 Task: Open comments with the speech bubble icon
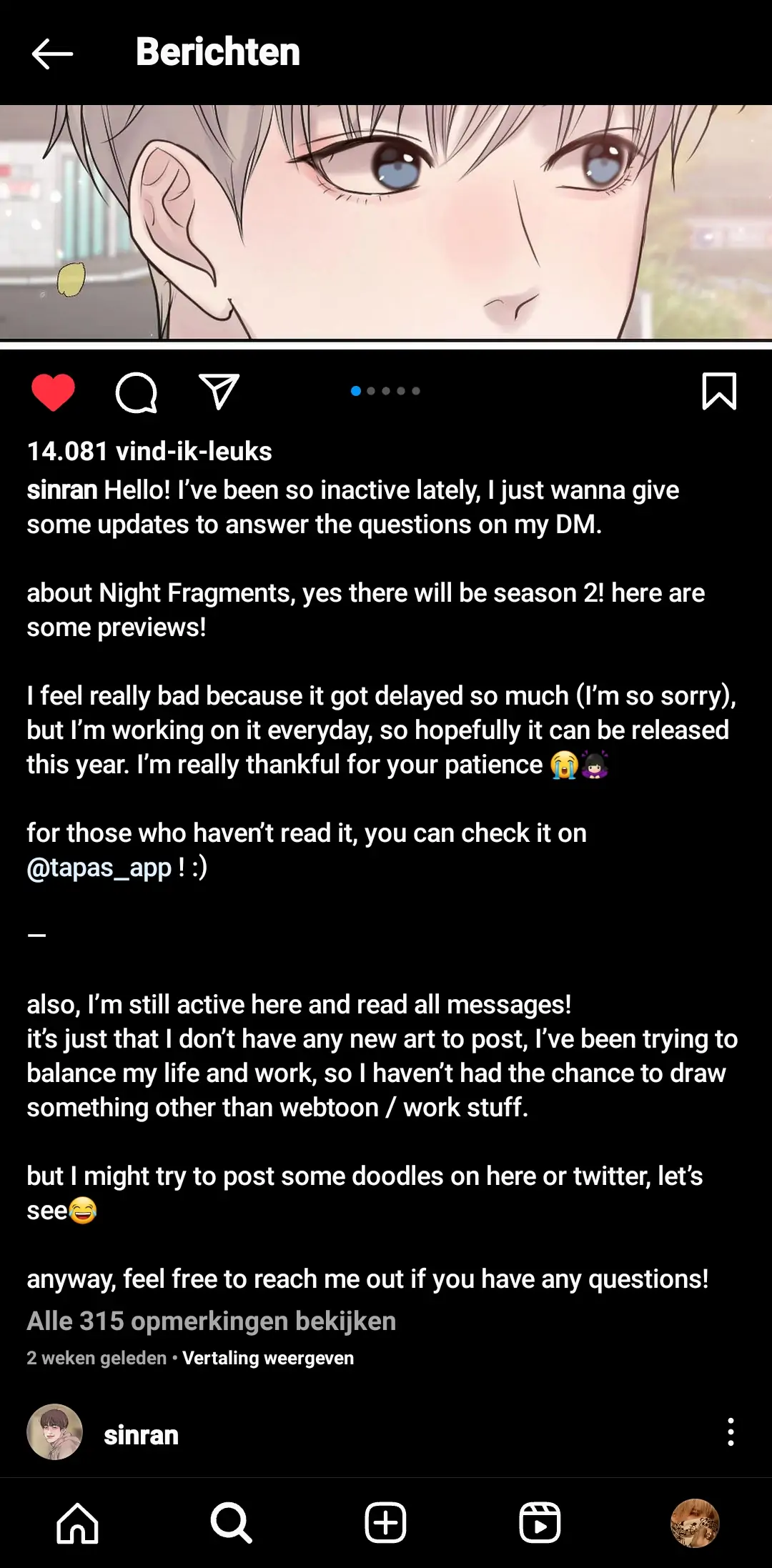(x=136, y=392)
